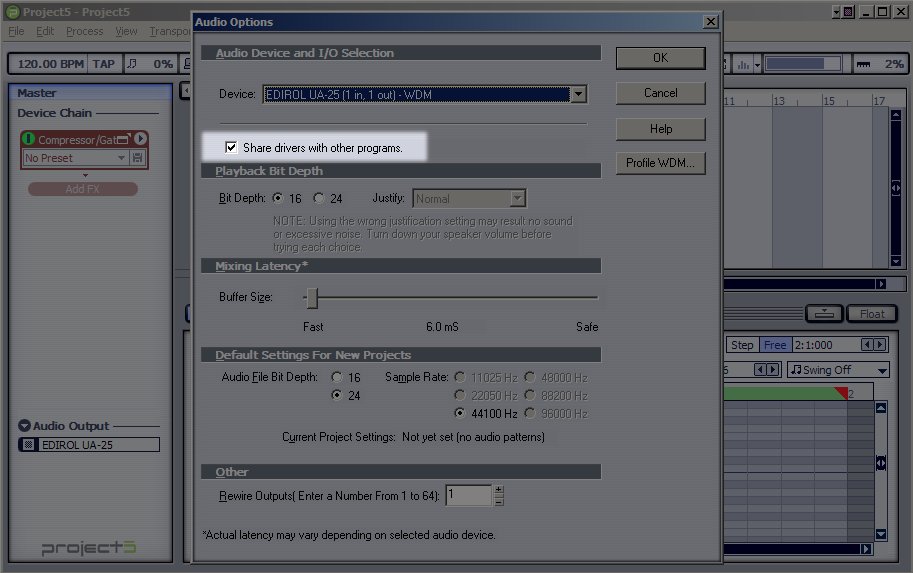913x573 pixels.
Task: Step position forward next to 2:1:000
Action: pyautogui.click(x=880, y=345)
